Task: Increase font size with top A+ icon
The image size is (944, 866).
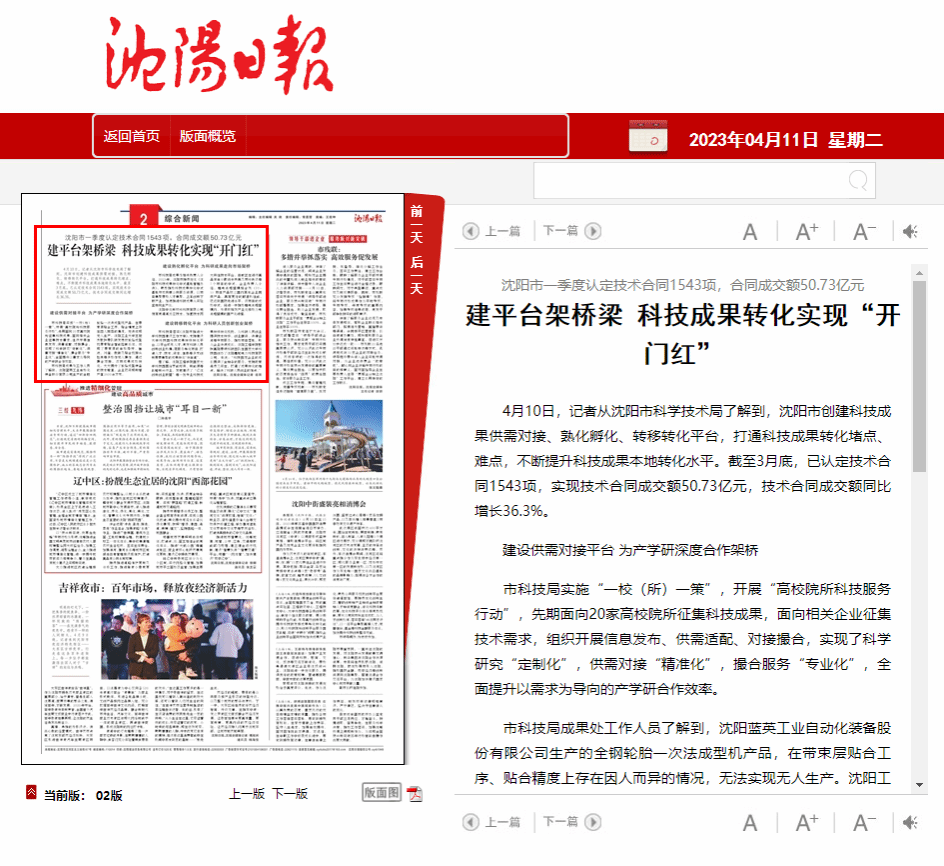Action: point(807,232)
